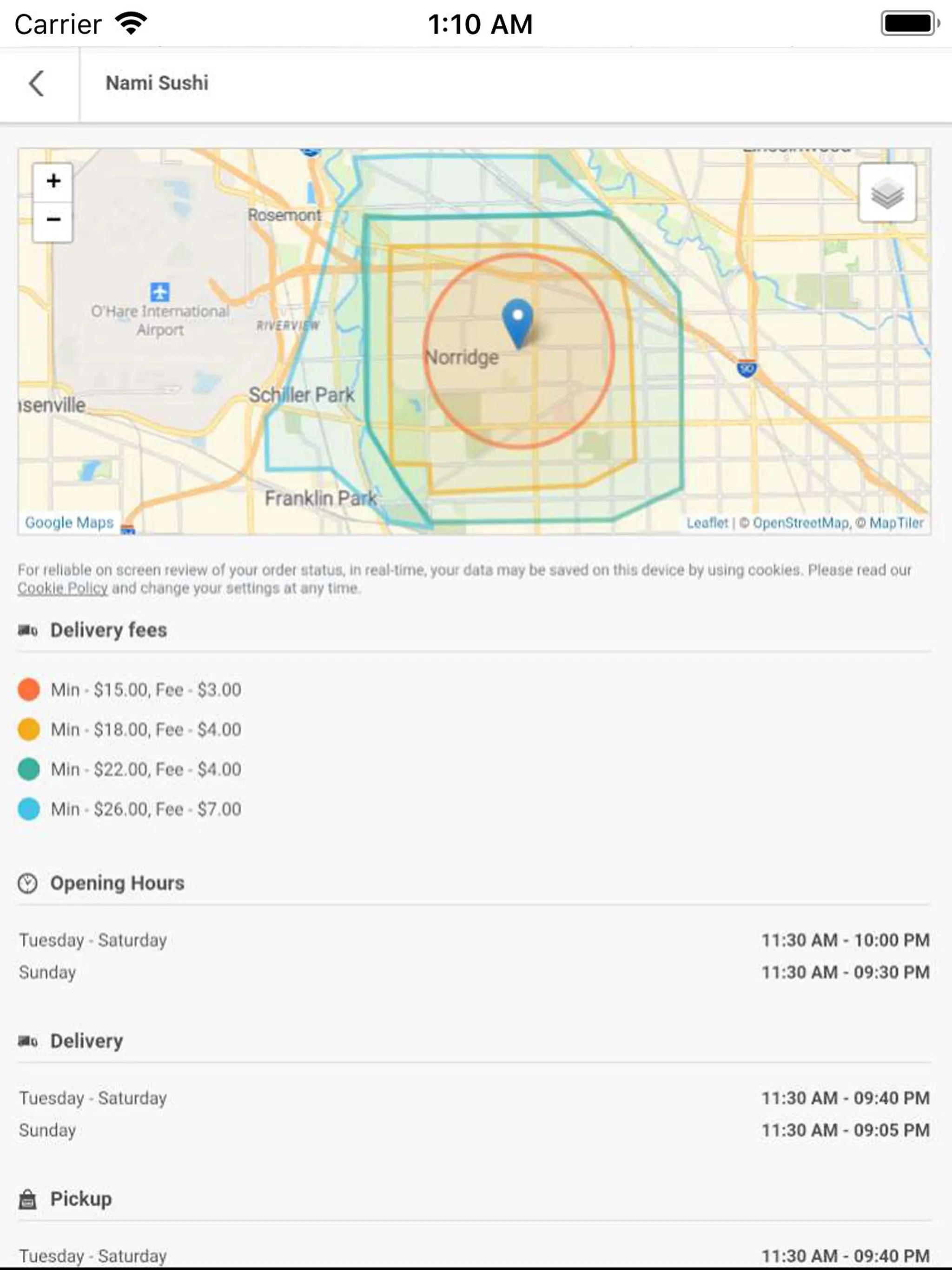Select the light blue $26.00 minimum swatch
This screenshot has height=1270, width=952.
[x=29, y=809]
